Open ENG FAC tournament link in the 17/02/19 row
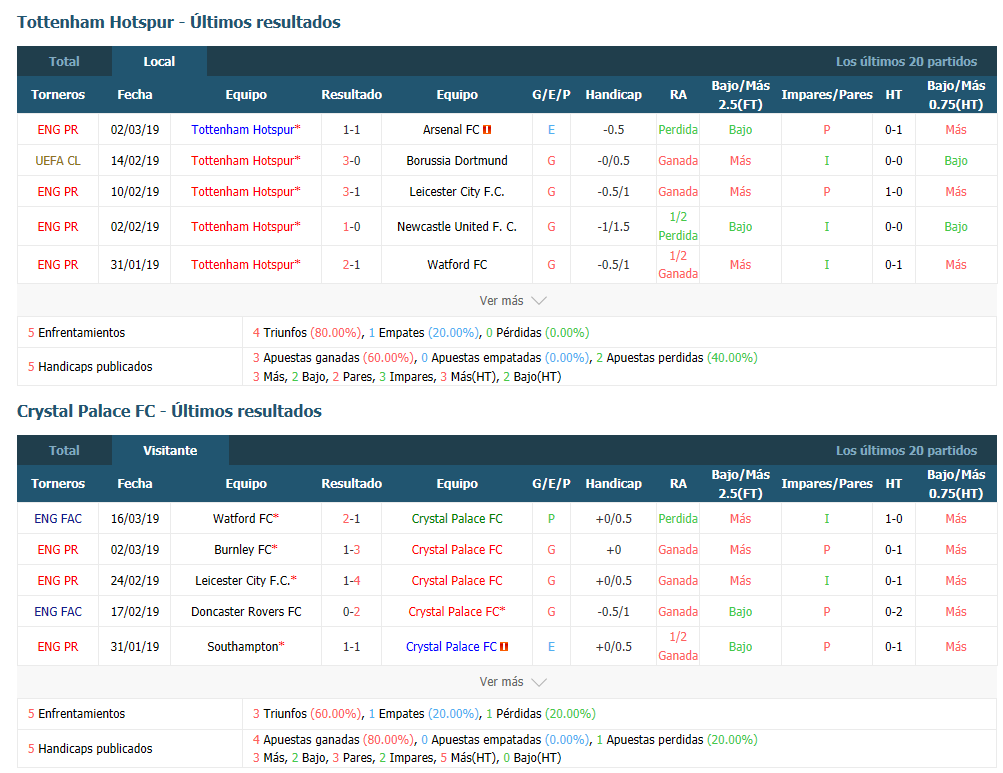 tap(58, 612)
